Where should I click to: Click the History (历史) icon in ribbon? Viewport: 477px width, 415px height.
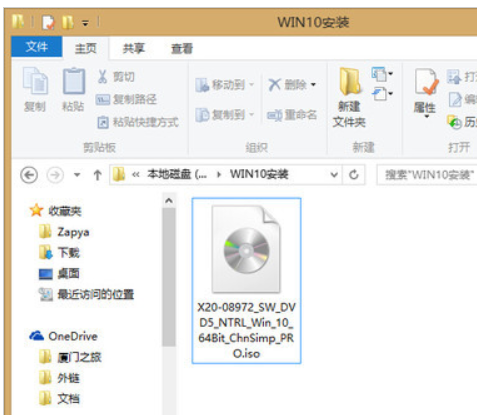click(x=454, y=122)
